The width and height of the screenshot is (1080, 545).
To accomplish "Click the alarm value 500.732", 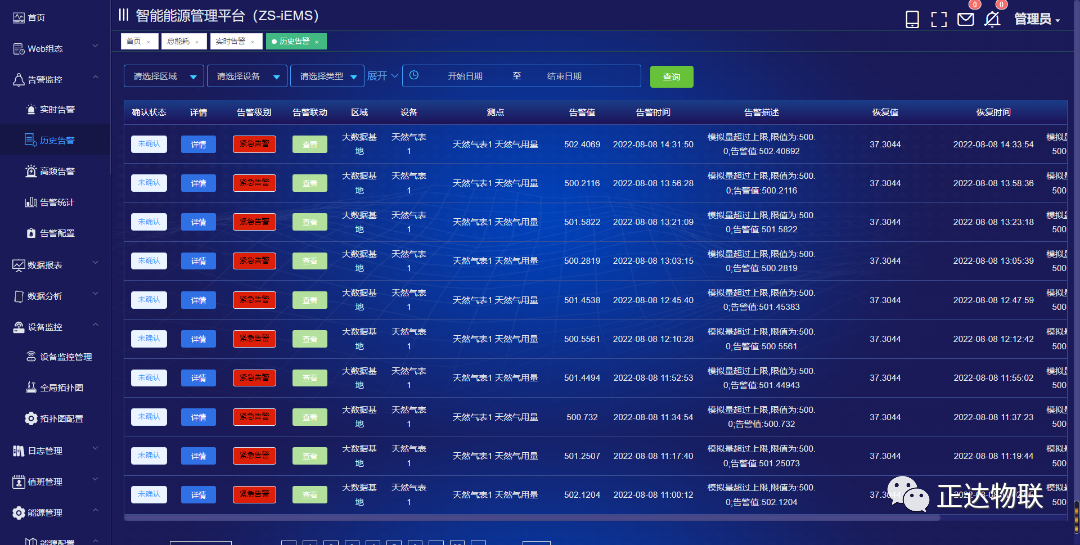I will (582, 418).
